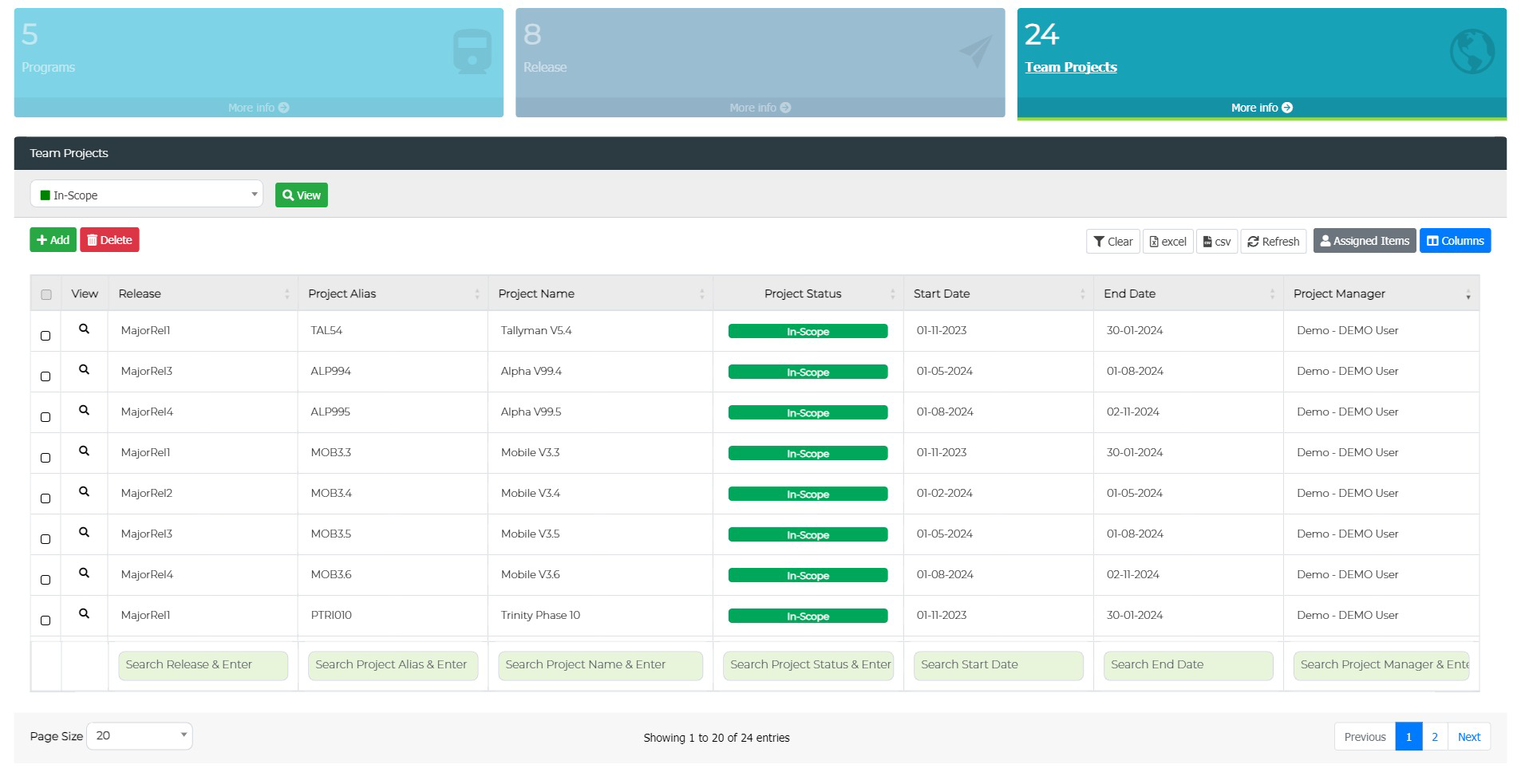Go to page 2 of entries
Image resolution: width=1521 pixels, height=784 pixels.
[1435, 737]
